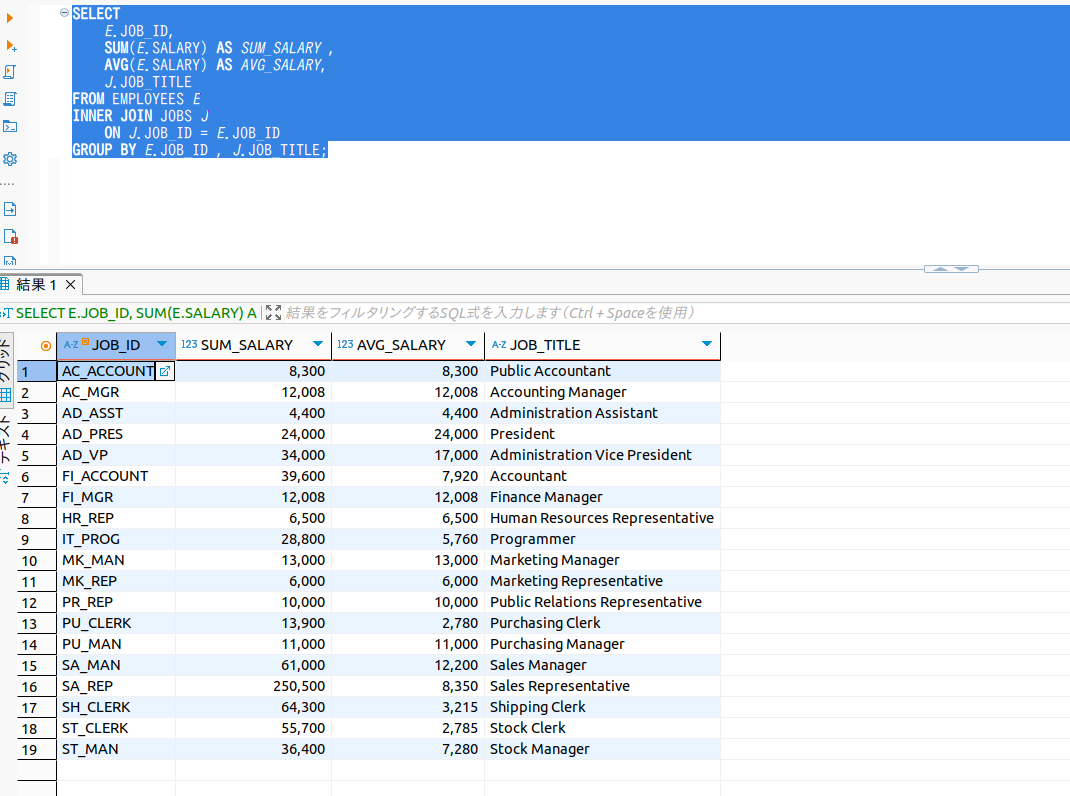Toggle record mode with the orange circle icon
The width and height of the screenshot is (1070, 796).
(x=45, y=345)
